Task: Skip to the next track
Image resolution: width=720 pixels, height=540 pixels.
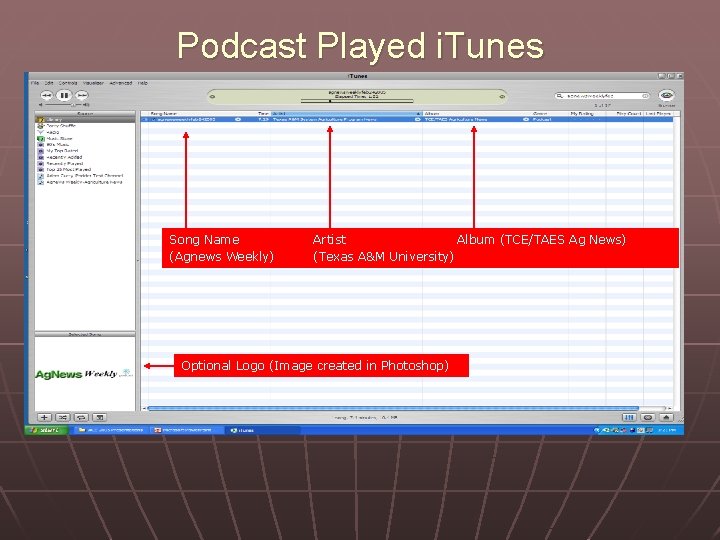Action: point(82,96)
